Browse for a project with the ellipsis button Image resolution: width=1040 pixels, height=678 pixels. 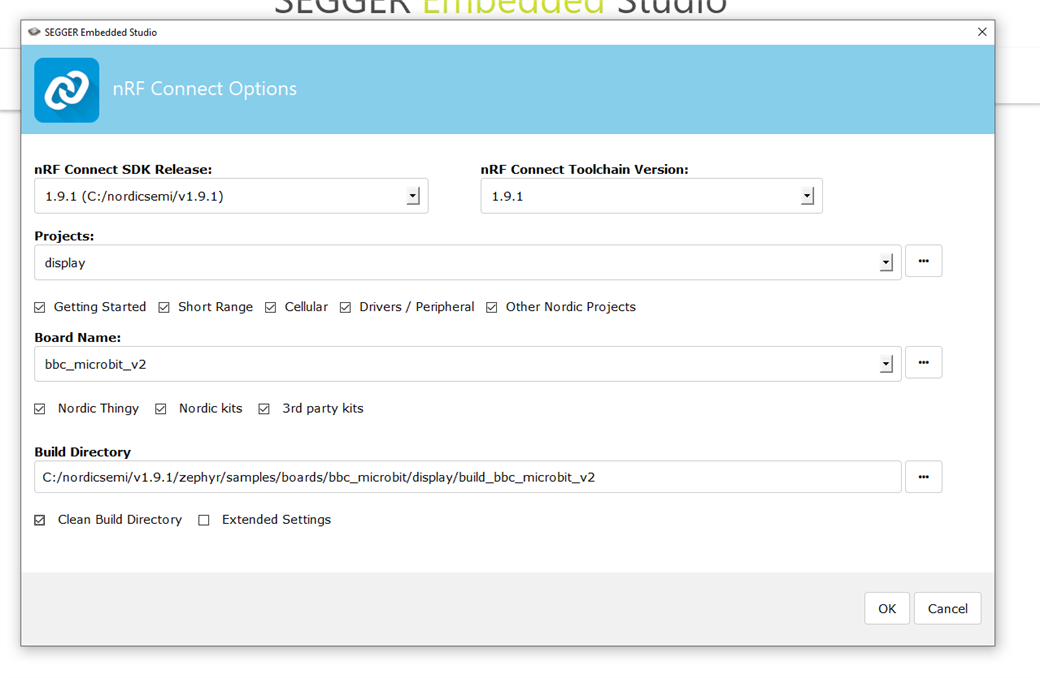923,261
